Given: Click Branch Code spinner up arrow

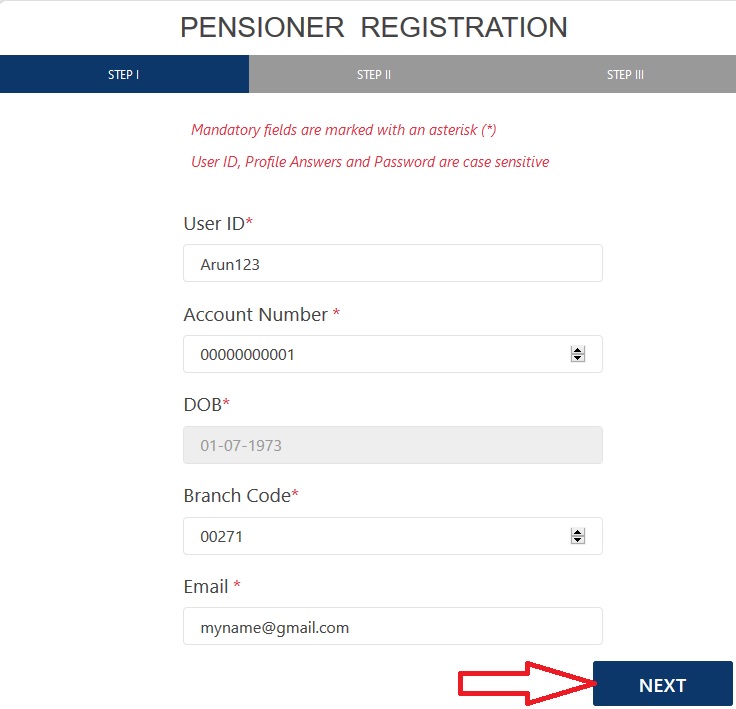Looking at the screenshot, I should [x=577, y=532].
